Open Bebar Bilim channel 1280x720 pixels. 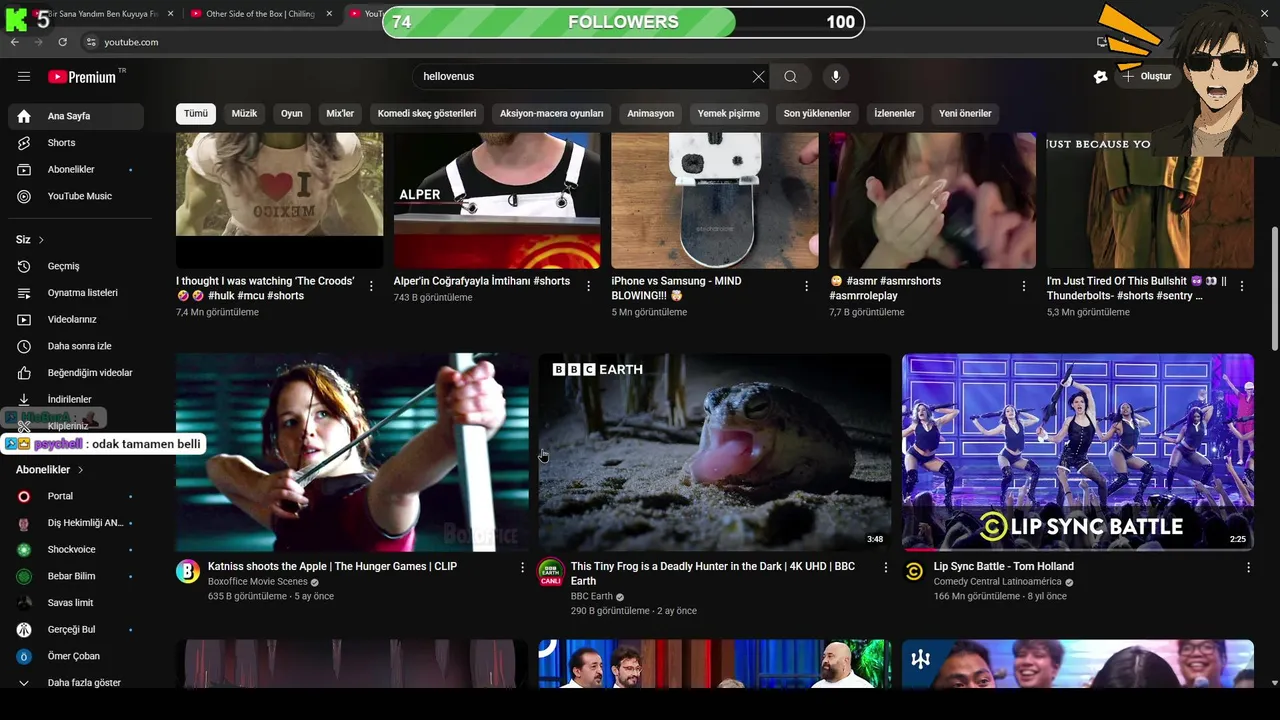click(x=76, y=576)
